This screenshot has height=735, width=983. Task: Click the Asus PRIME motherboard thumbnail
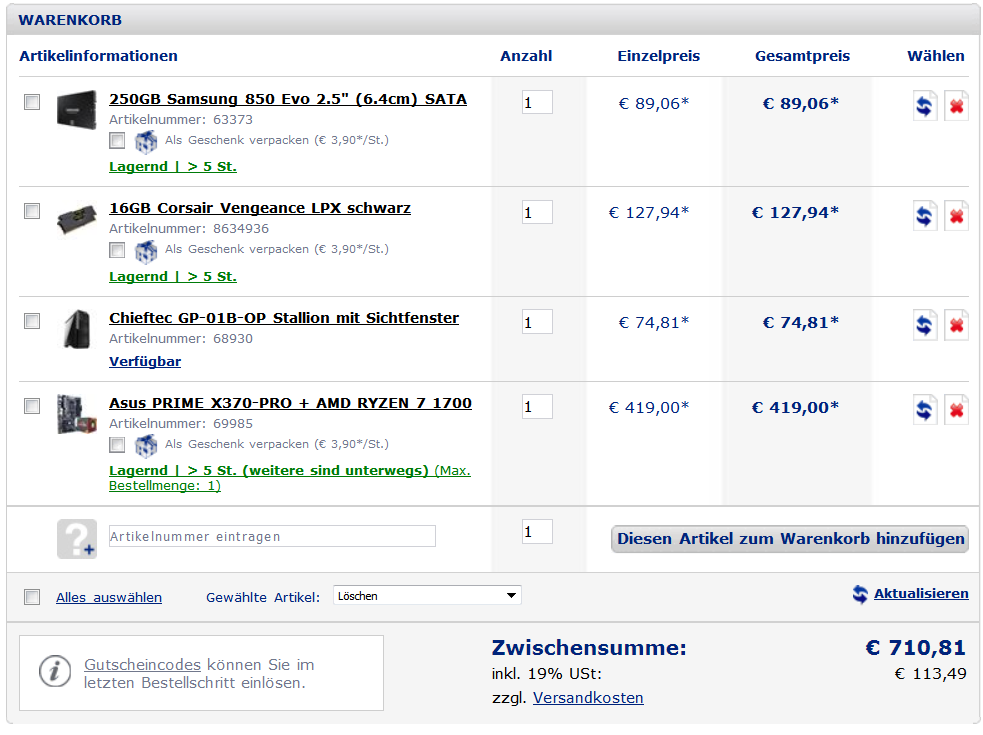76,414
